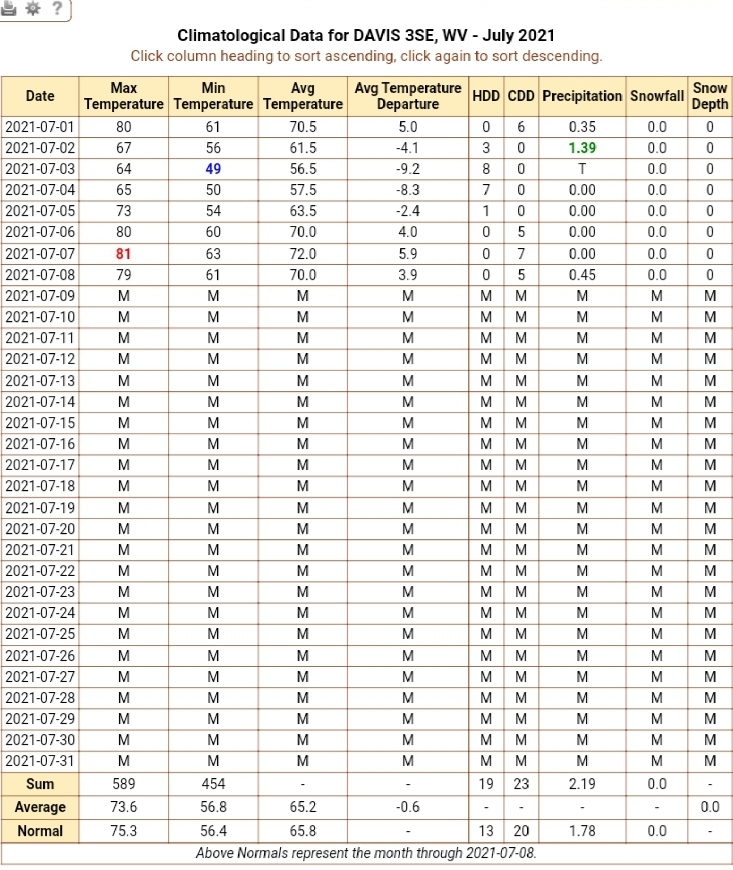Sort by Avg Temperature Departure column
The image size is (733, 870).
tap(408, 96)
